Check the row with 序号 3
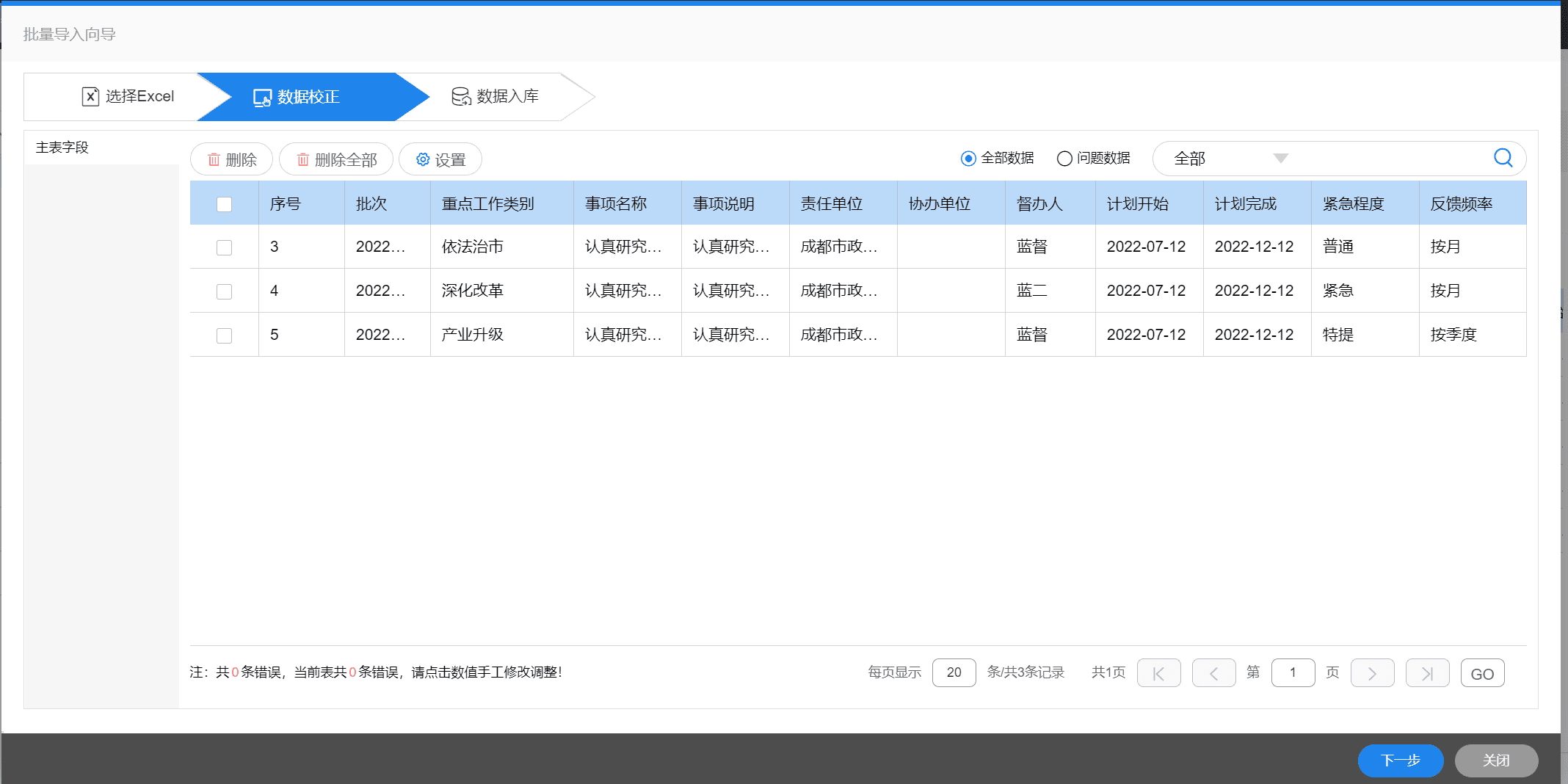 224,247
